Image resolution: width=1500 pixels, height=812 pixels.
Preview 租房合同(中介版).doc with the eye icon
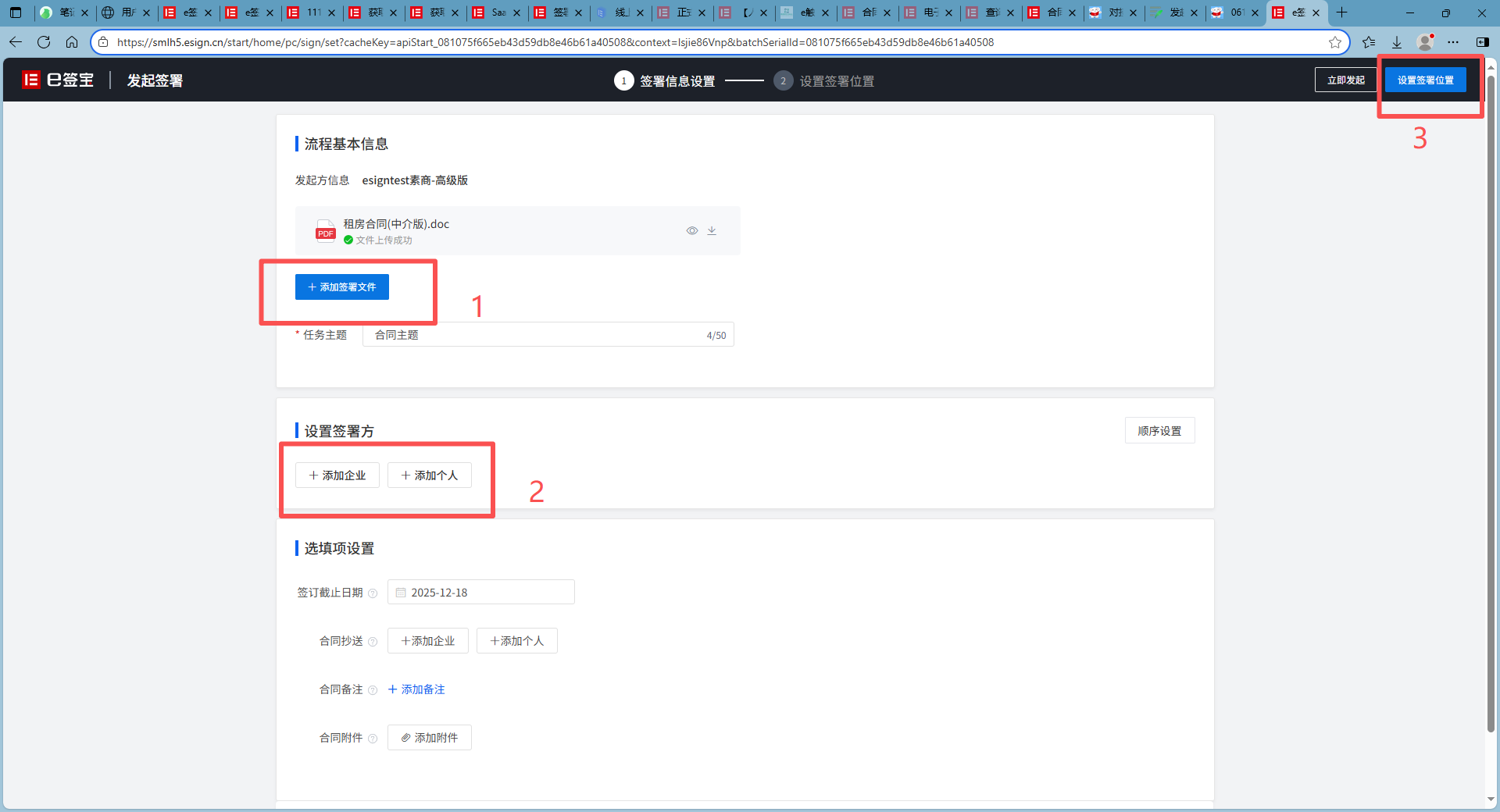692,231
